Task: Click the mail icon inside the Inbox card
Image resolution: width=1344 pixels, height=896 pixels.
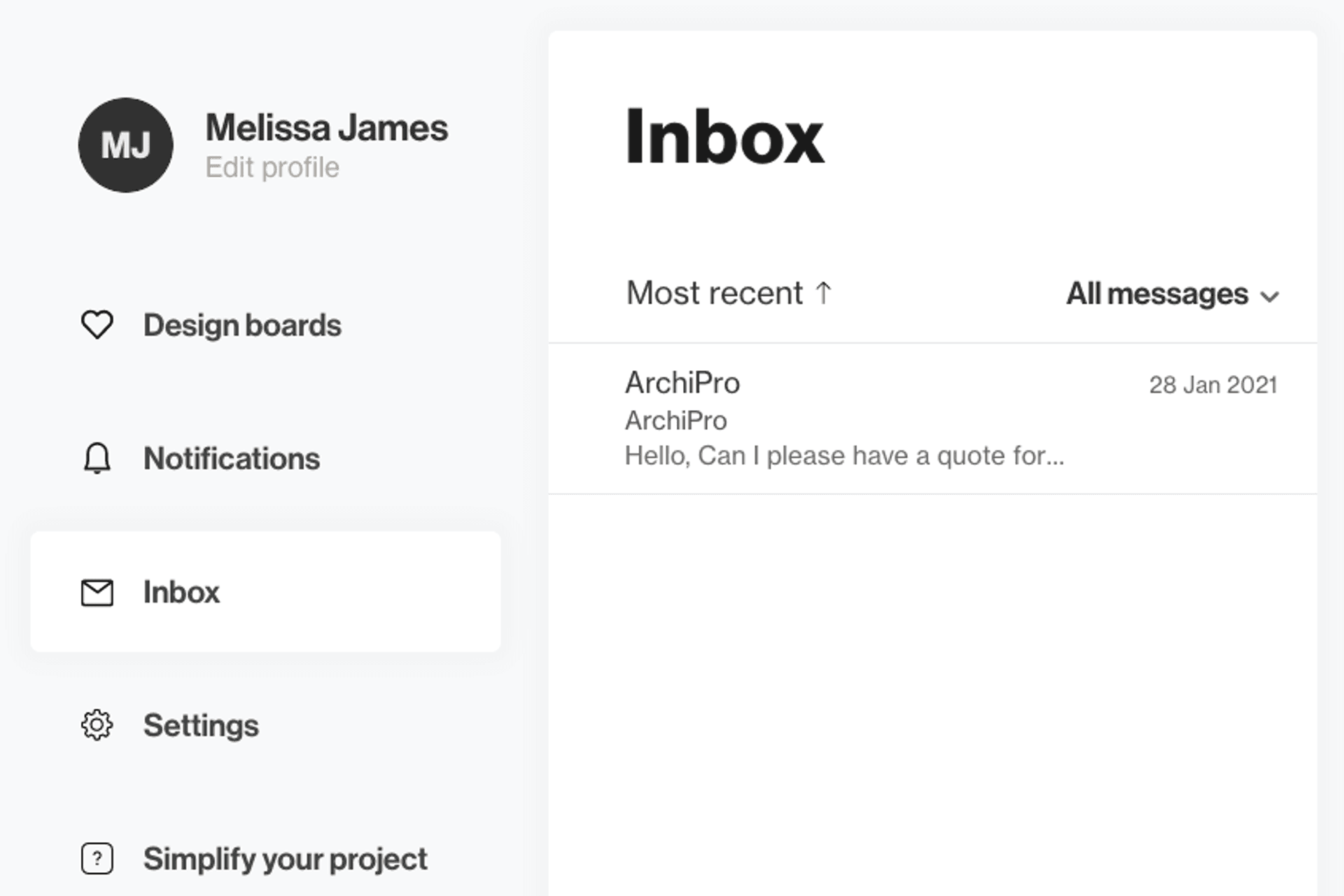Action: 97,592
